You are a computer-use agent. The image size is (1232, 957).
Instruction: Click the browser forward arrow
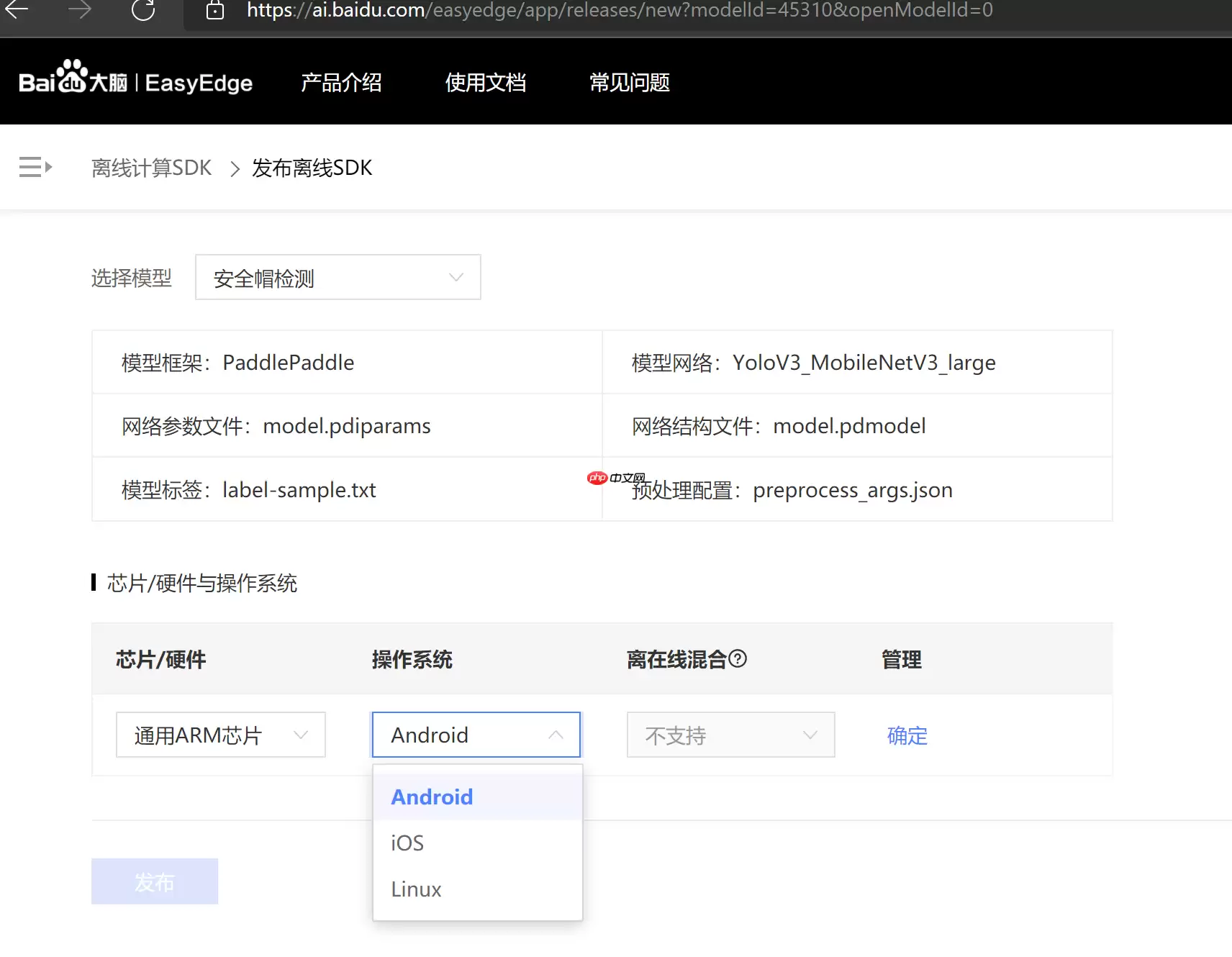(x=81, y=10)
